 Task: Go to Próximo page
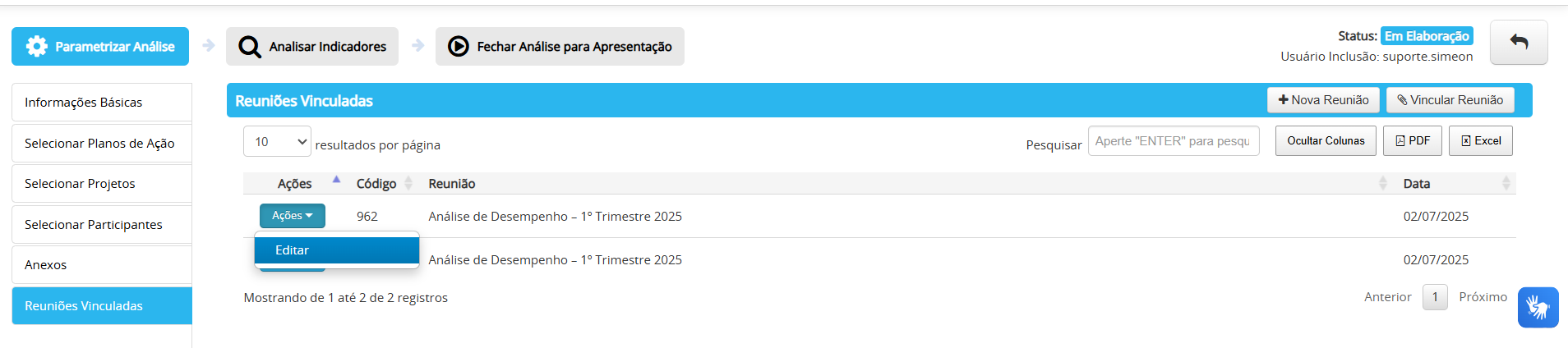1483,297
